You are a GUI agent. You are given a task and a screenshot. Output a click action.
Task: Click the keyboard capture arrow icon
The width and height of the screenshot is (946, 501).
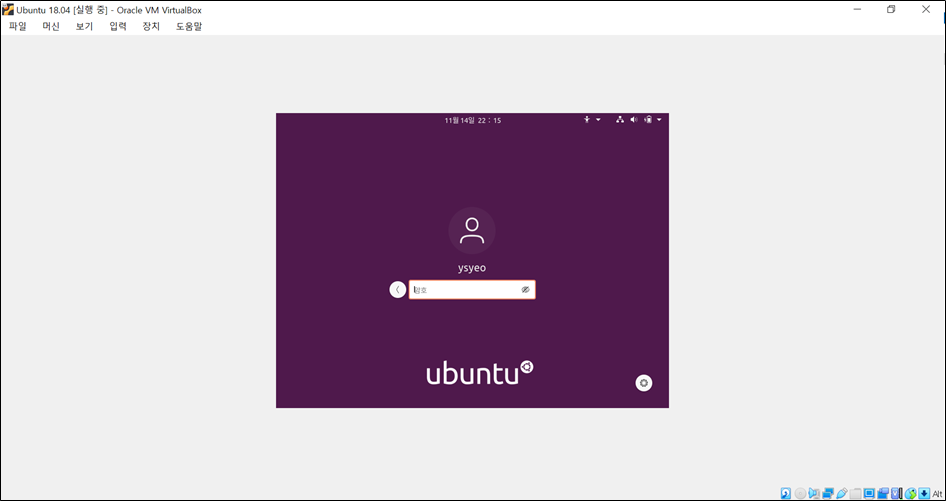[924, 493]
